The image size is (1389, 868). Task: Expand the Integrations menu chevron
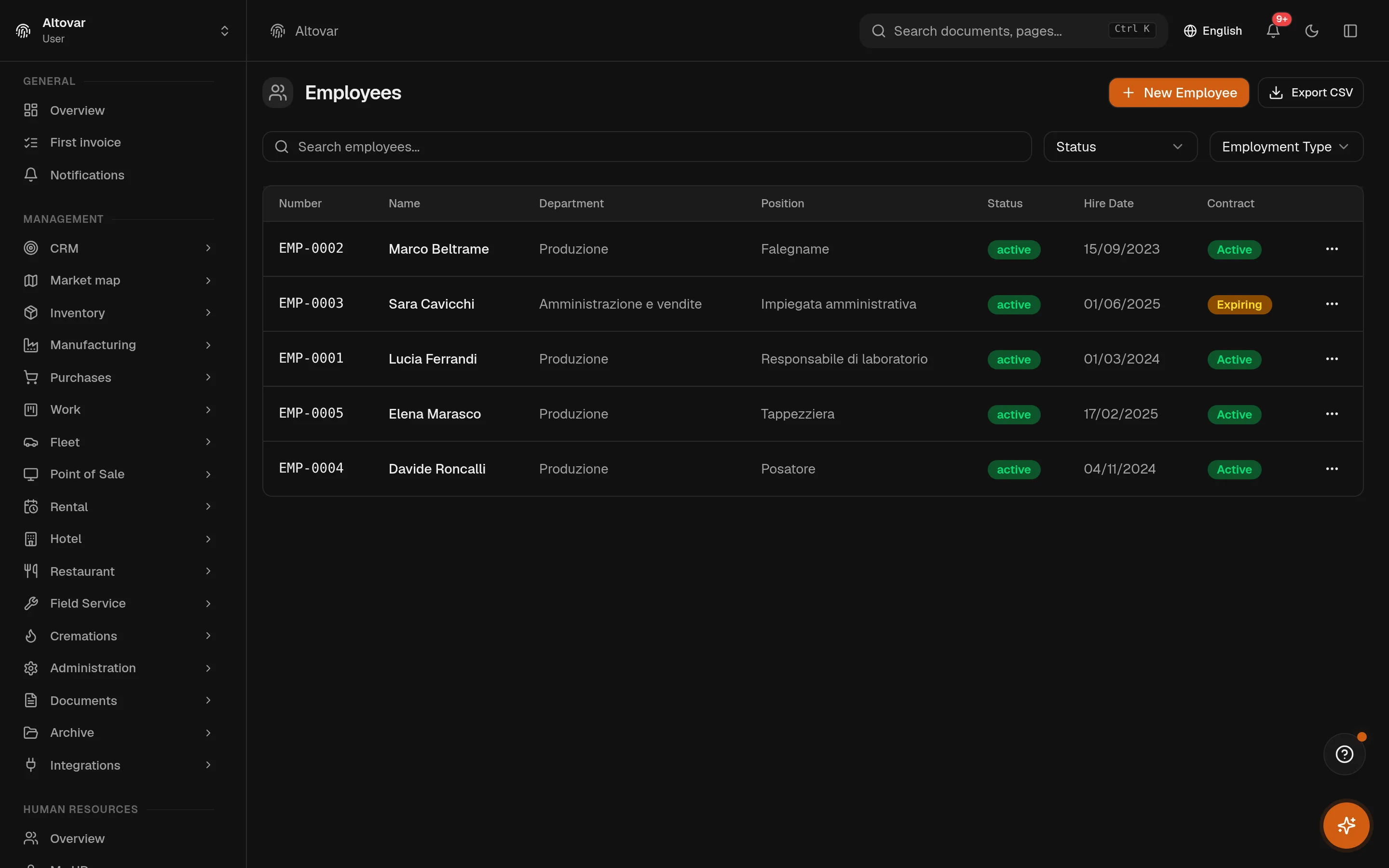208,765
